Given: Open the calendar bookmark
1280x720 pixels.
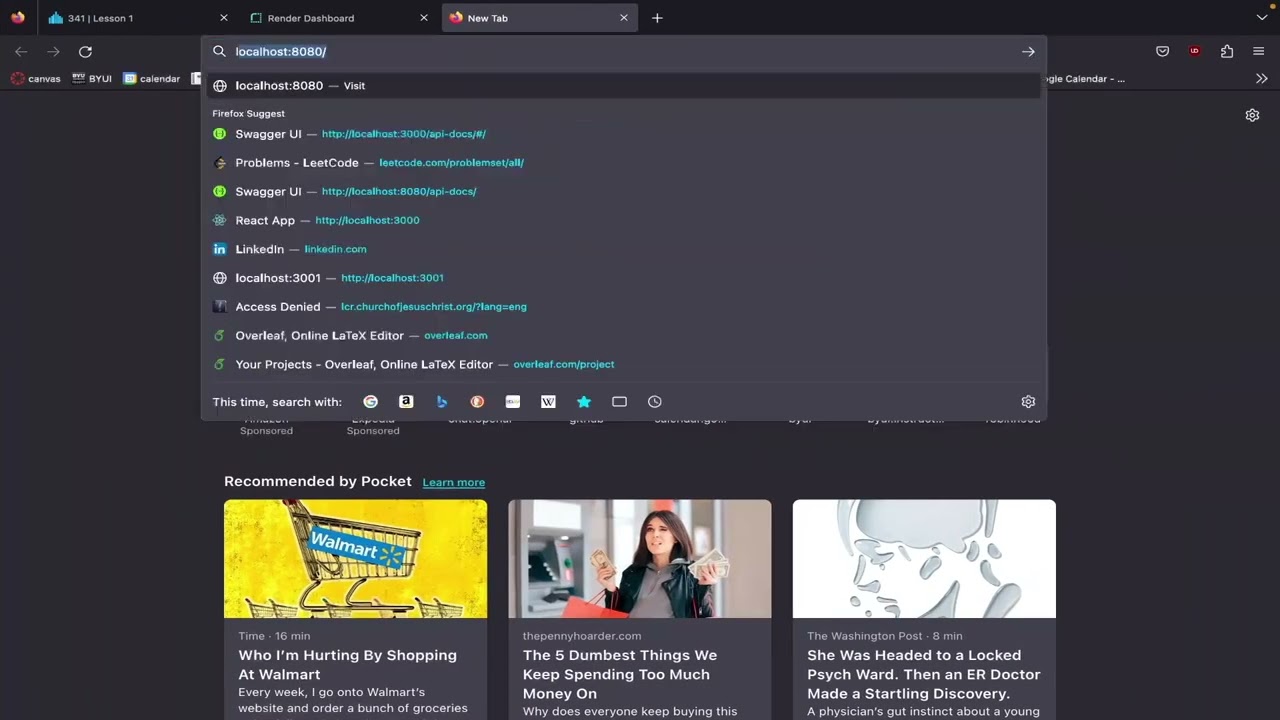Looking at the screenshot, I should pyautogui.click(x=152, y=79).
